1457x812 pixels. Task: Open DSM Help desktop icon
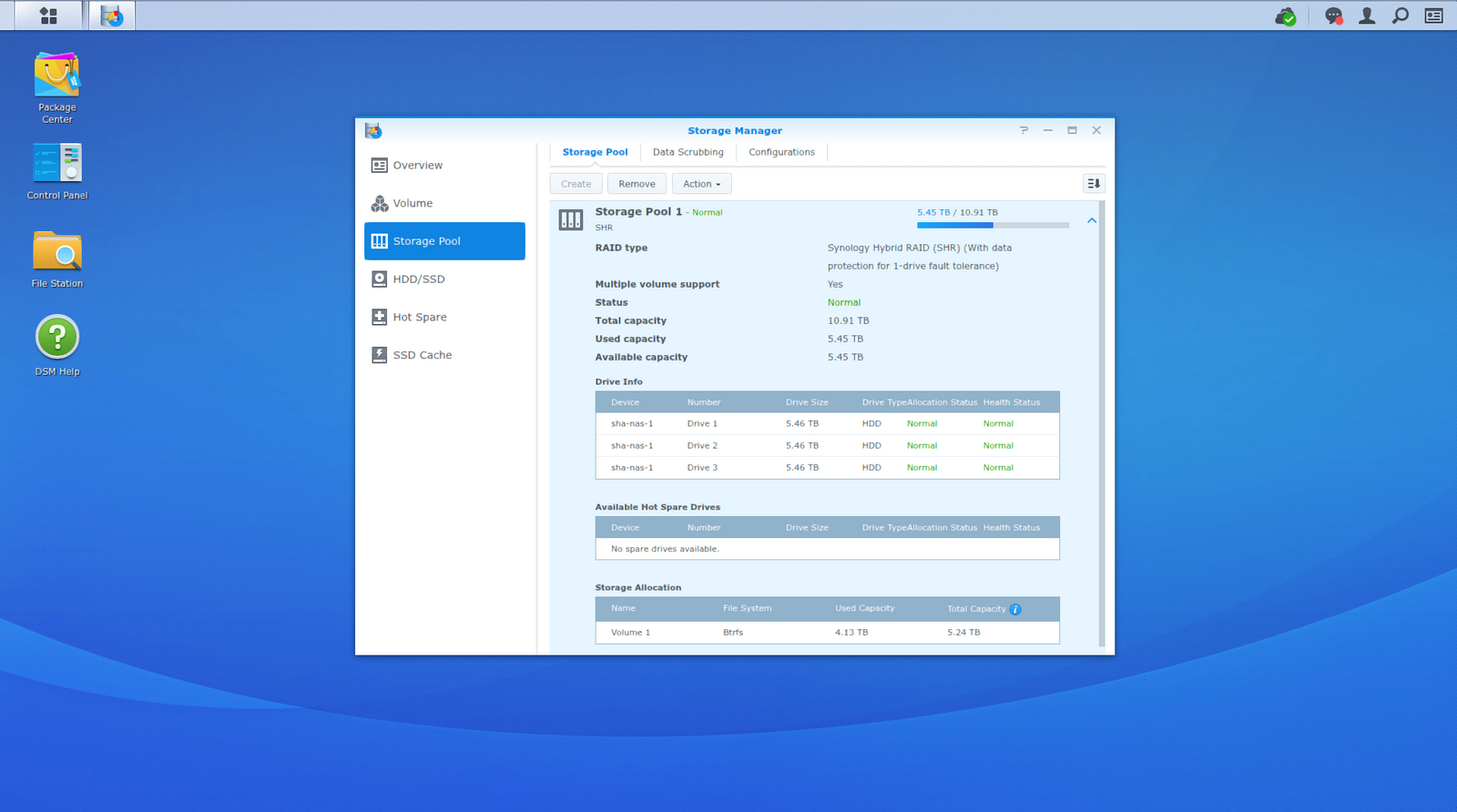(57, 346)
